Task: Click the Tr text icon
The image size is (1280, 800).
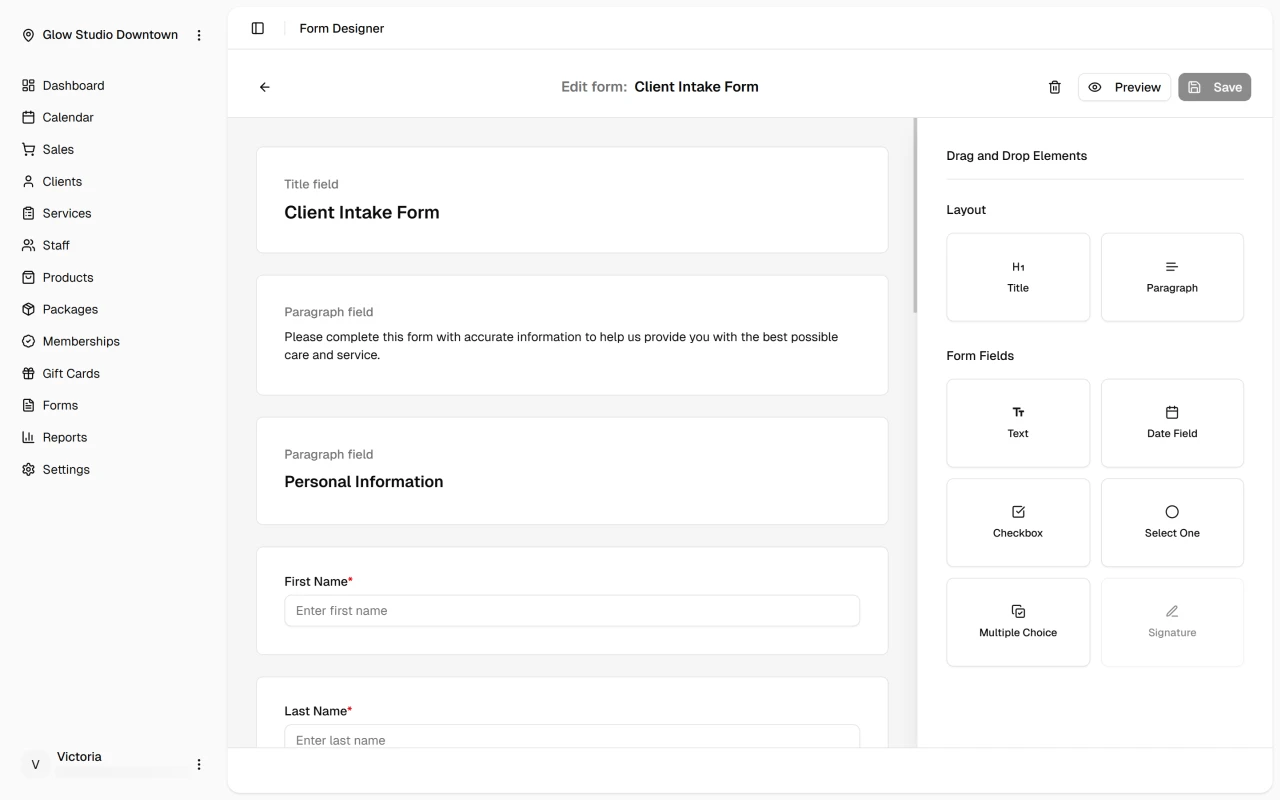Action: [x=1018, y=412]
